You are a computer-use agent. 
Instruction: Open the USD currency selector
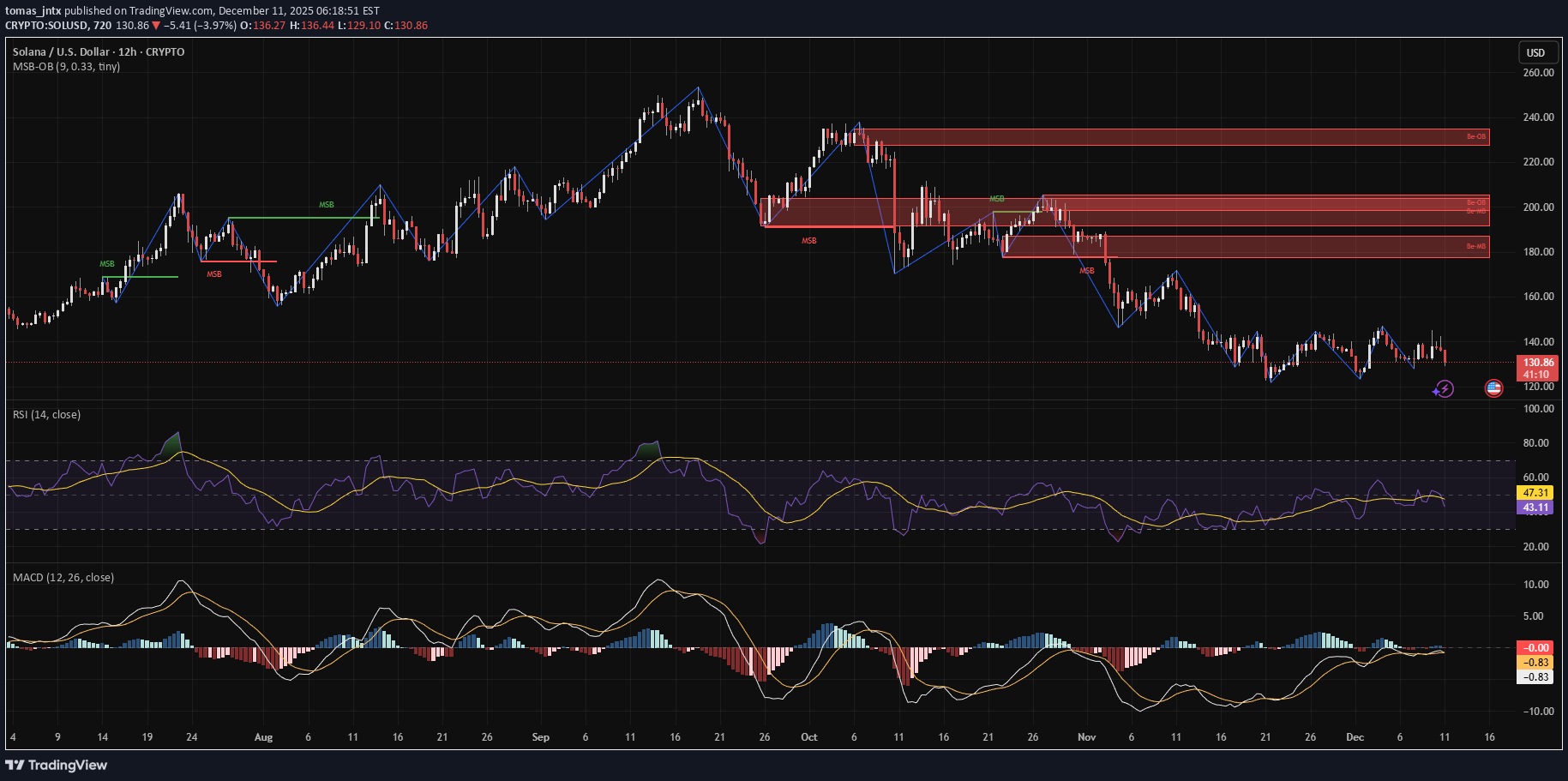coord(1535,52)
